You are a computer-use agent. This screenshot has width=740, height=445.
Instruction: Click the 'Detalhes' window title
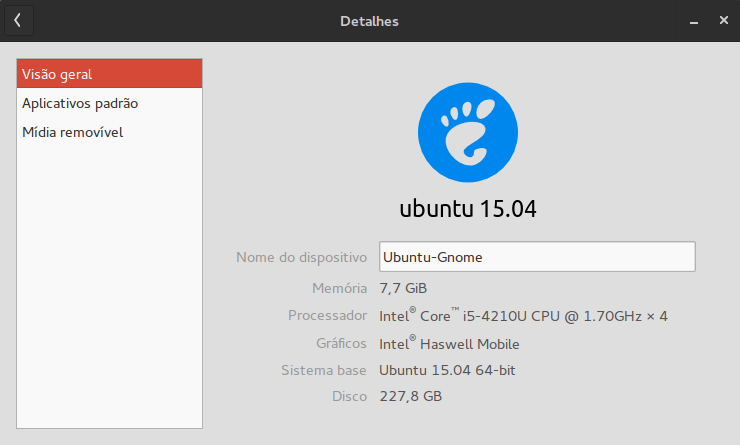click(x=370, y=21)
